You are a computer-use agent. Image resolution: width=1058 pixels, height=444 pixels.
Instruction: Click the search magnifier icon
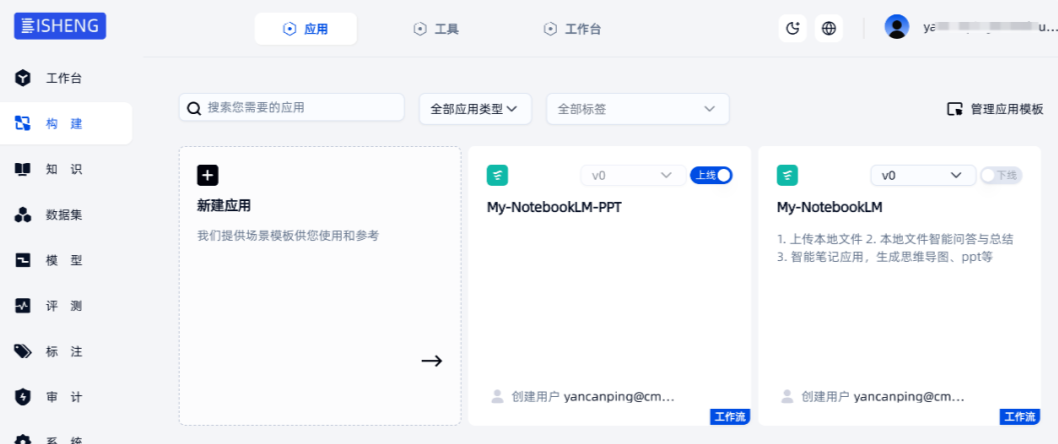pos(194,109)
